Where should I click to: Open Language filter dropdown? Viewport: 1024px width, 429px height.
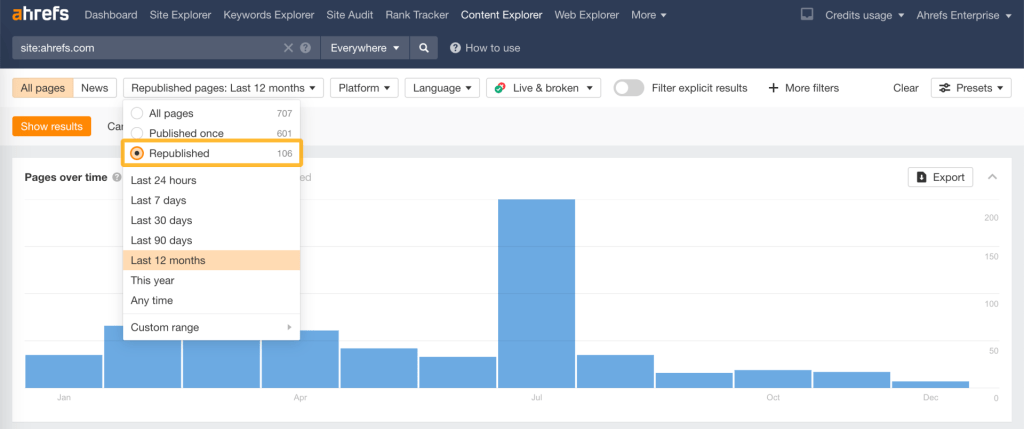(x=442, y=87)
